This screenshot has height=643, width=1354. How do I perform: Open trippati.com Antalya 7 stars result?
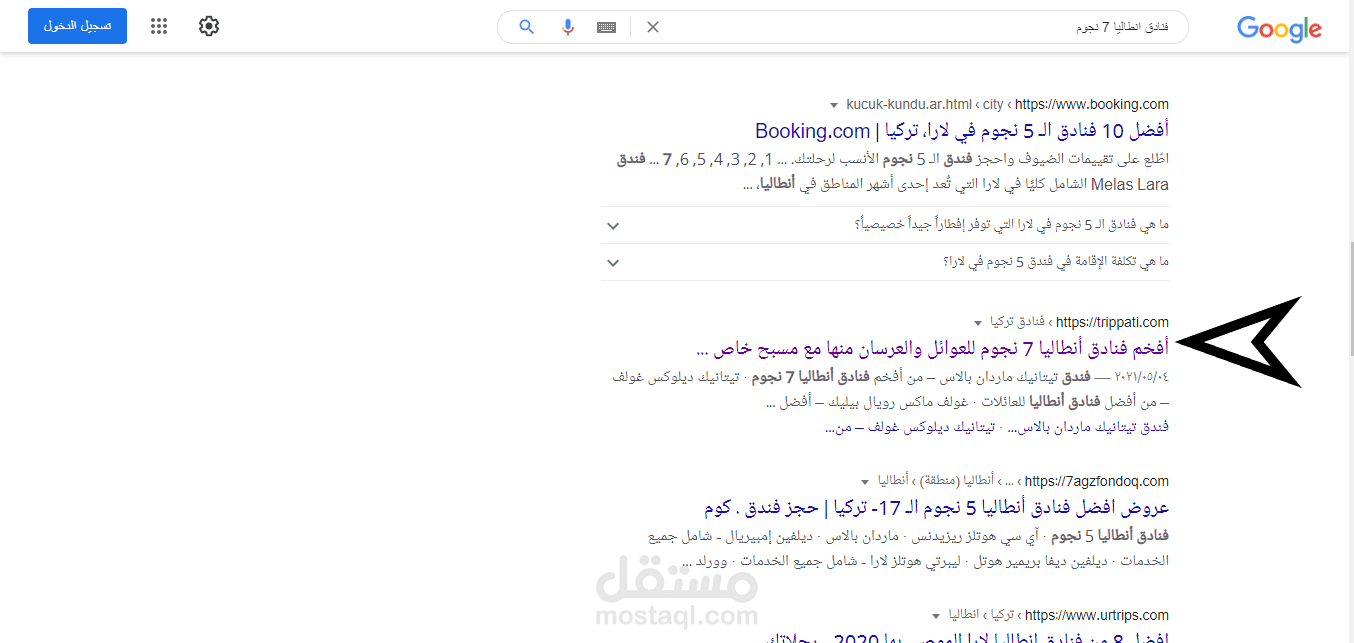click(x=932, y=348)
